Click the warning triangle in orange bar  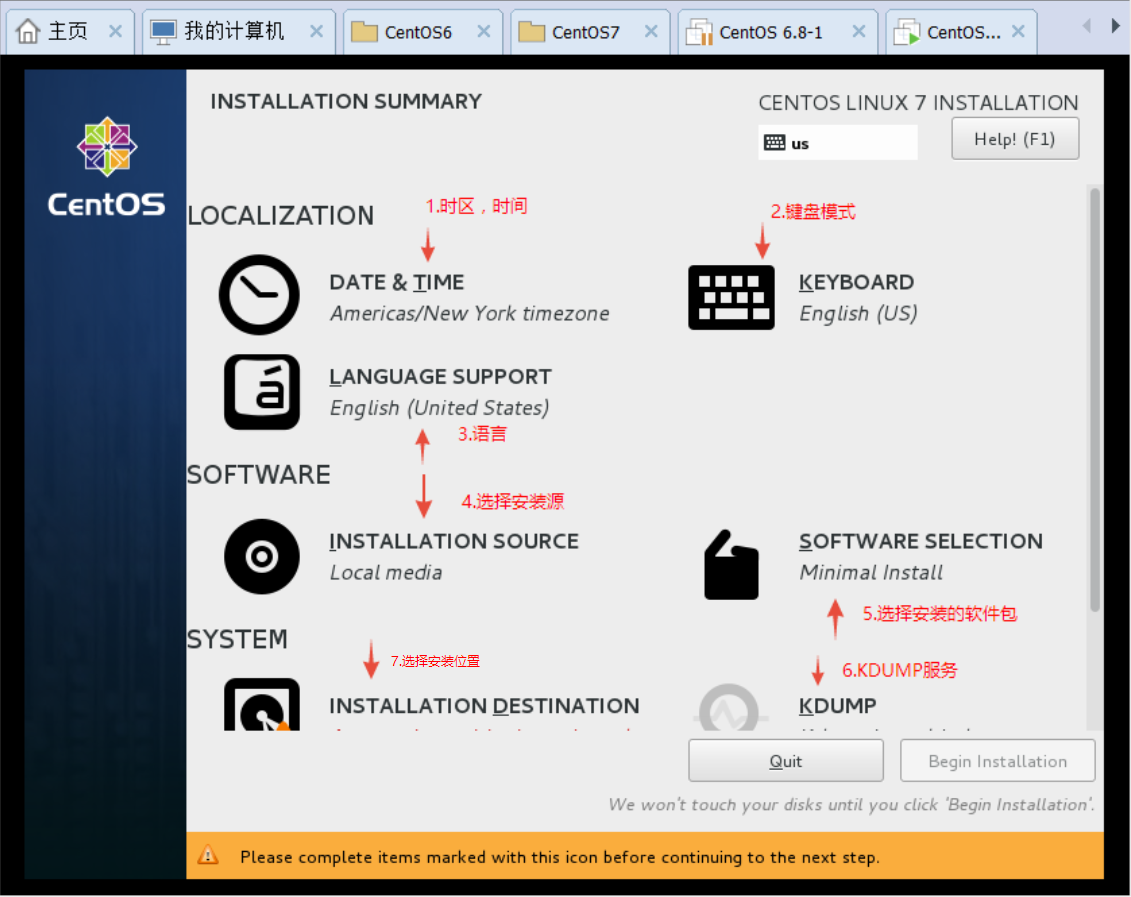point(208,855)
